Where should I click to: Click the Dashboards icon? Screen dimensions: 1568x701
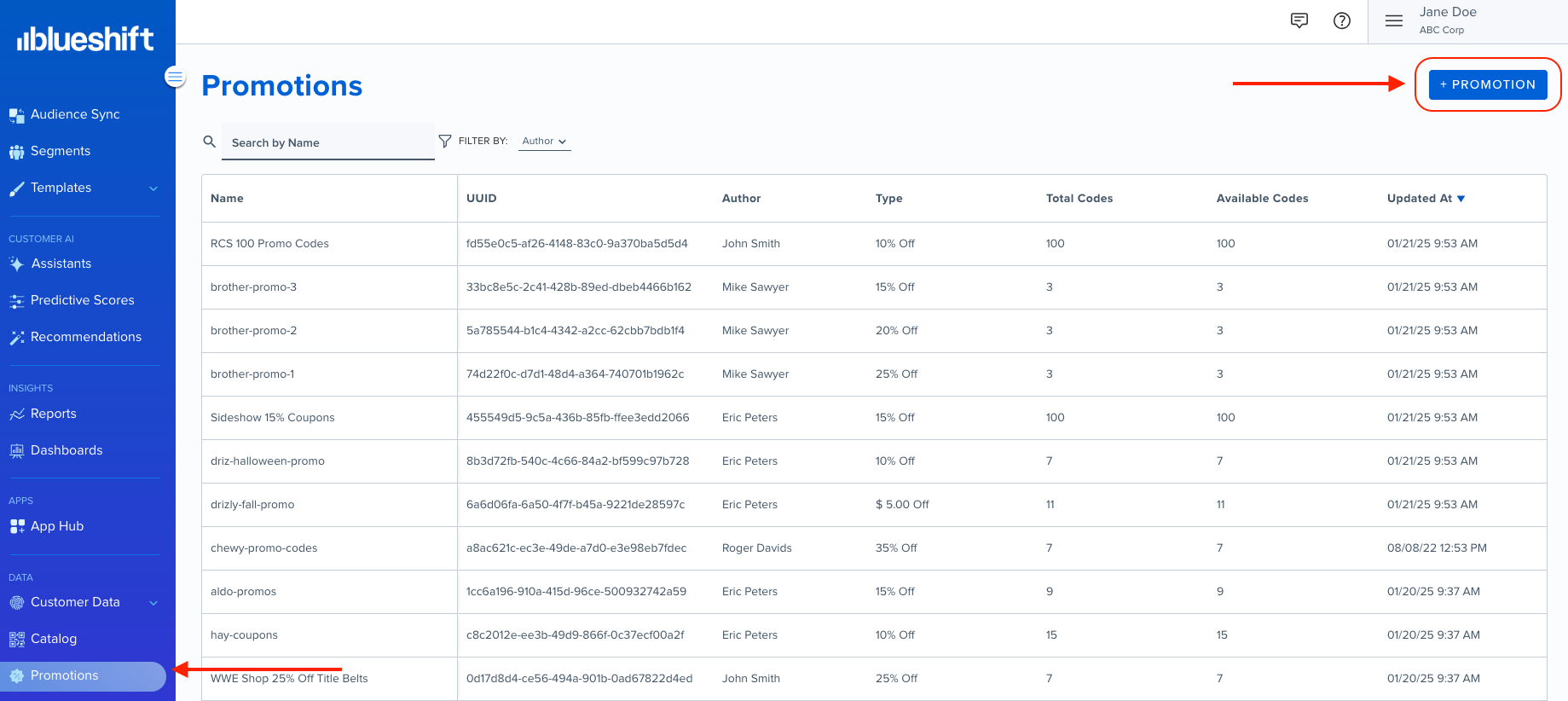point(16,451)
